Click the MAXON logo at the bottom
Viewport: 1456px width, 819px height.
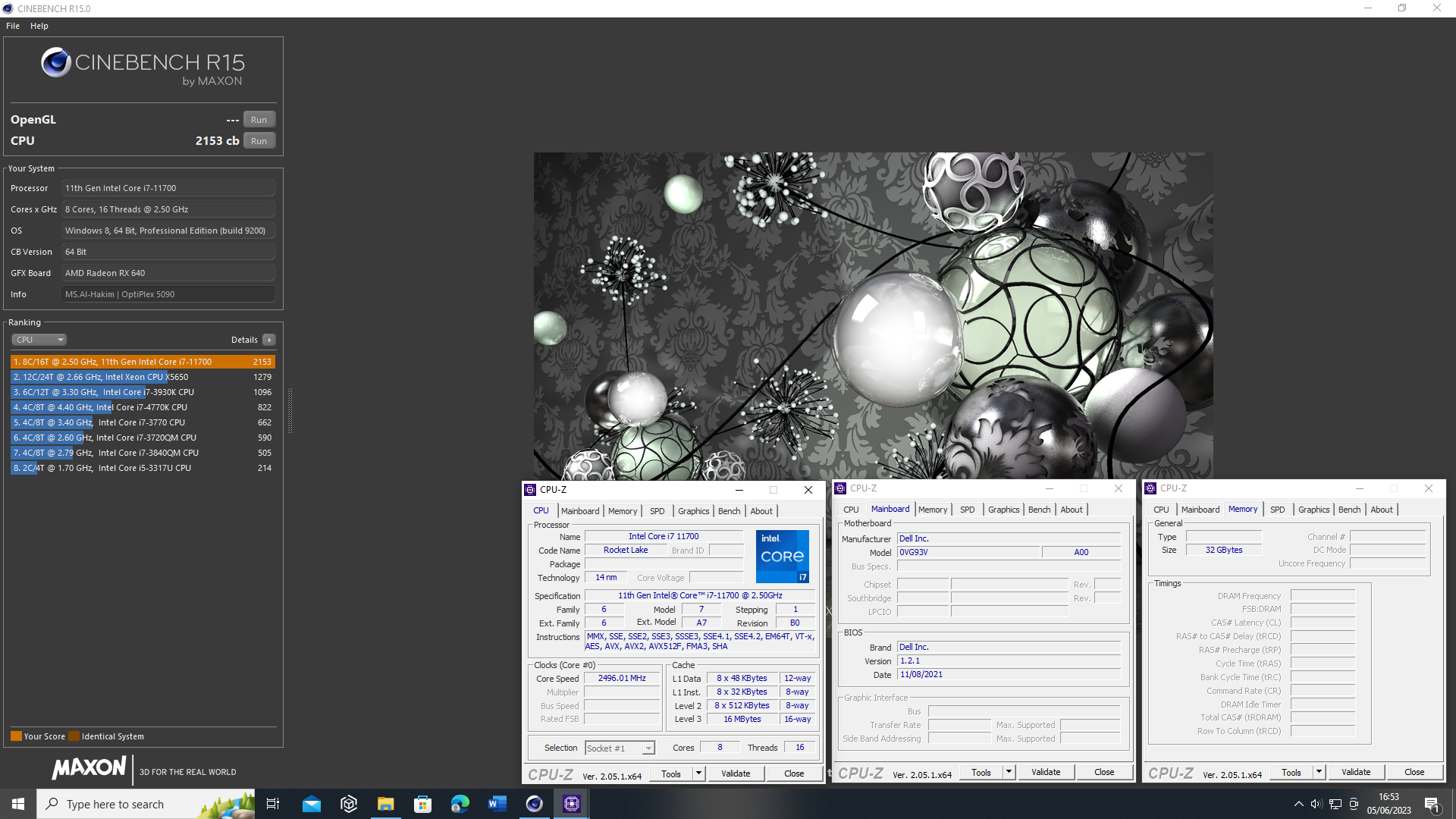(89, 768)
